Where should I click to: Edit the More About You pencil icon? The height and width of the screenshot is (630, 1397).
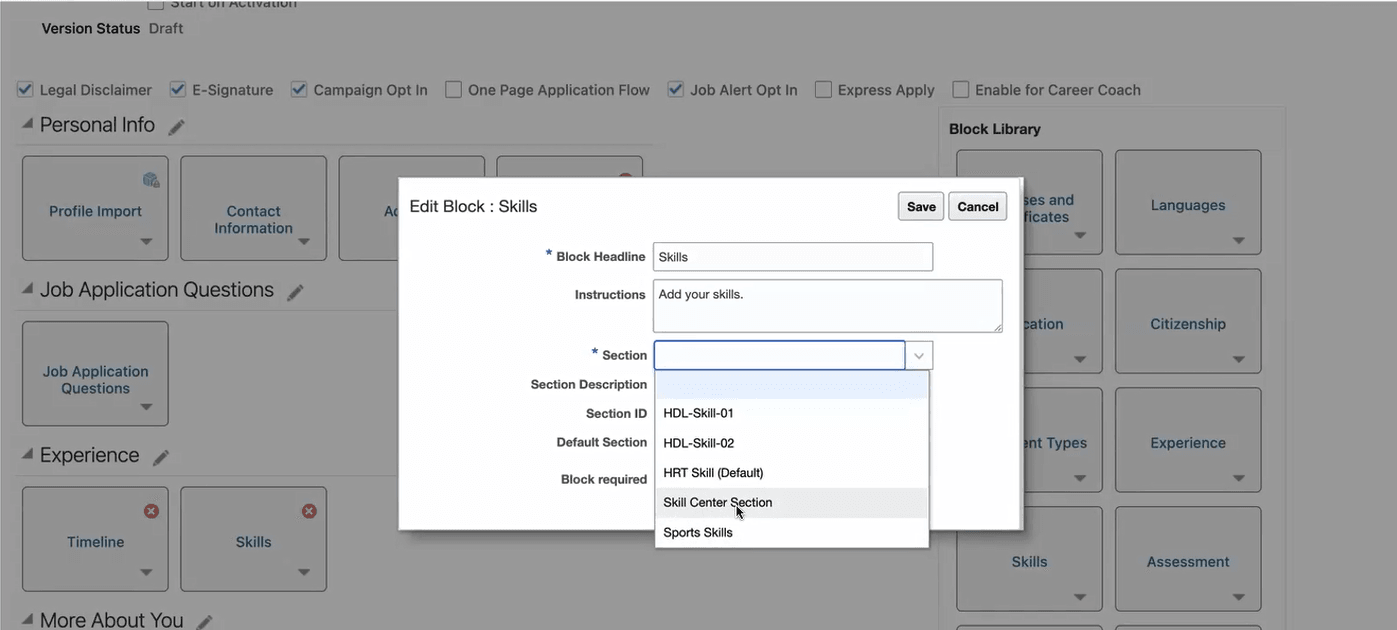tap(205, 621)
